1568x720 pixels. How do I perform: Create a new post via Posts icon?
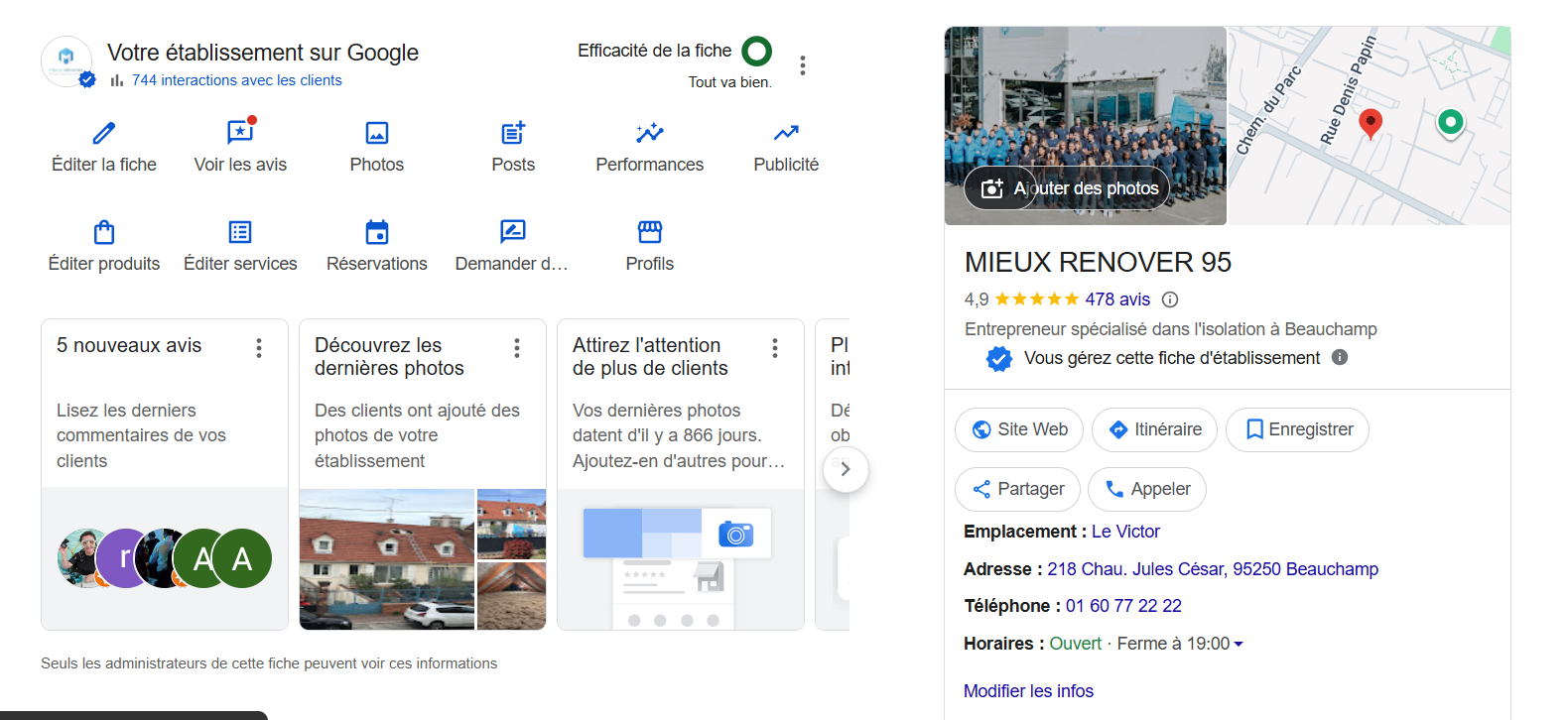(513, 133)
